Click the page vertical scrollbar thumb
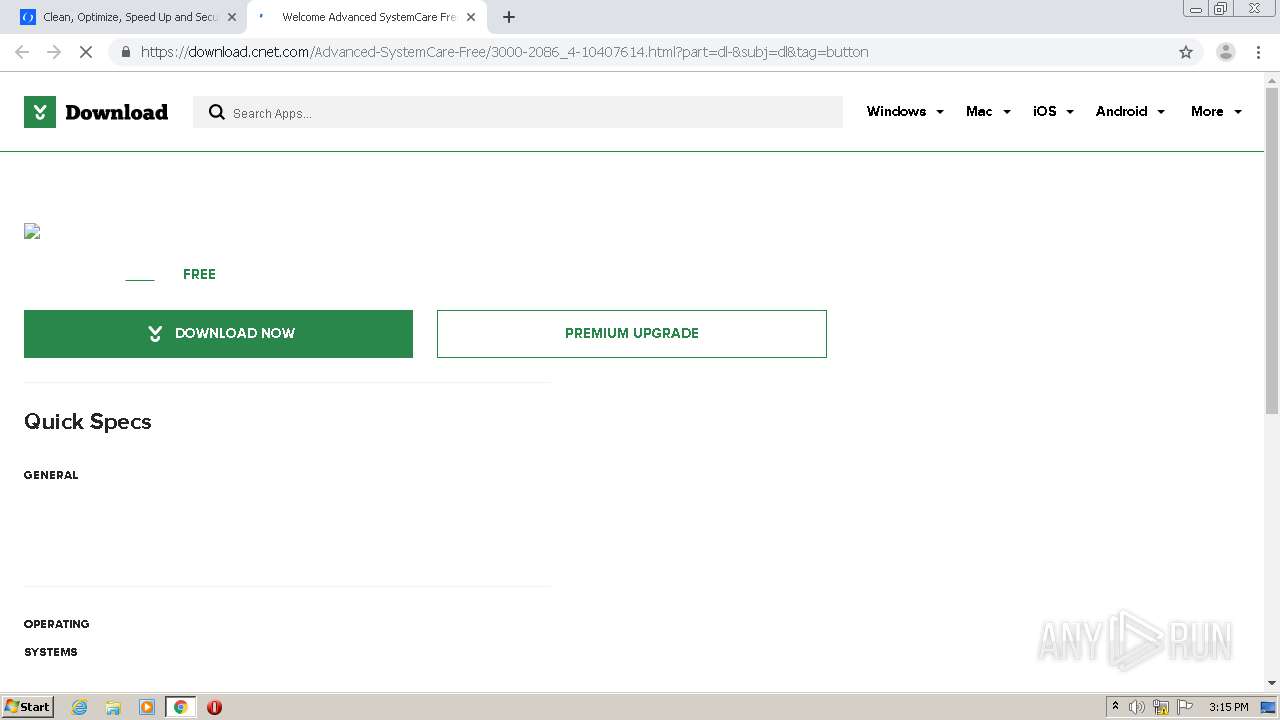 click(1272, 250)
